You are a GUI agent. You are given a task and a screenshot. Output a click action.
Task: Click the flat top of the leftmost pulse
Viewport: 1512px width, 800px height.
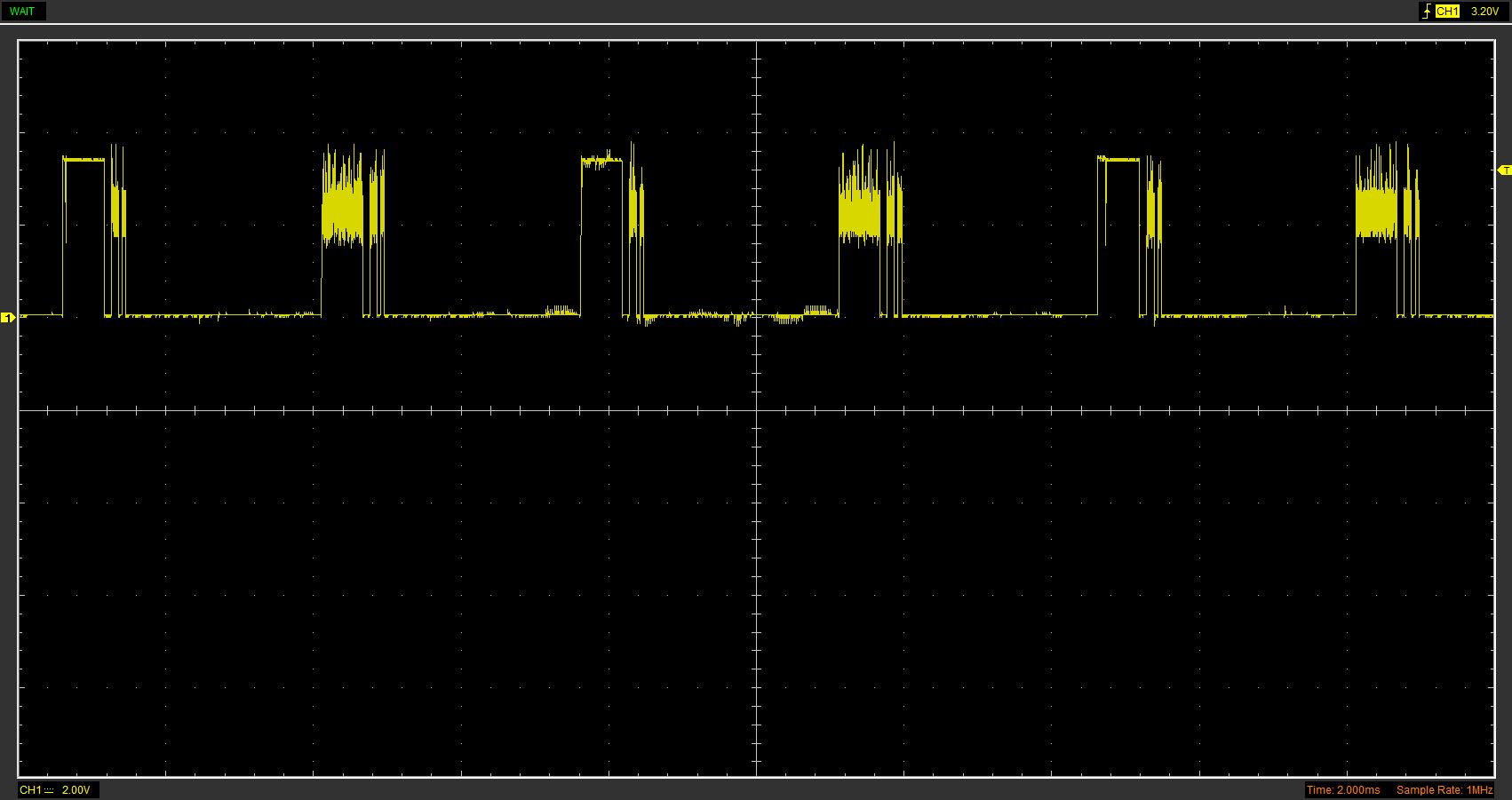pos(84,160)
